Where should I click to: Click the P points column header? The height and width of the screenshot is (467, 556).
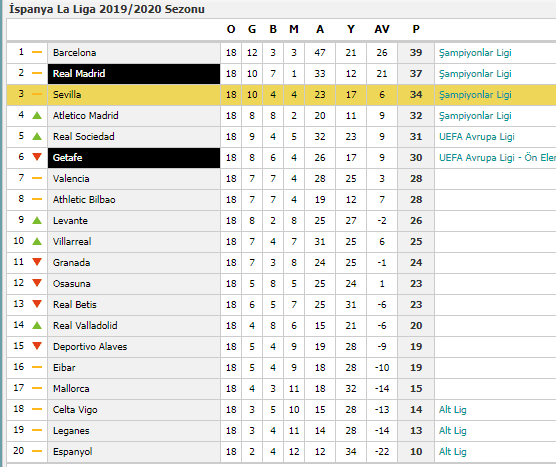pyautogui.click(x=416, y=29)
